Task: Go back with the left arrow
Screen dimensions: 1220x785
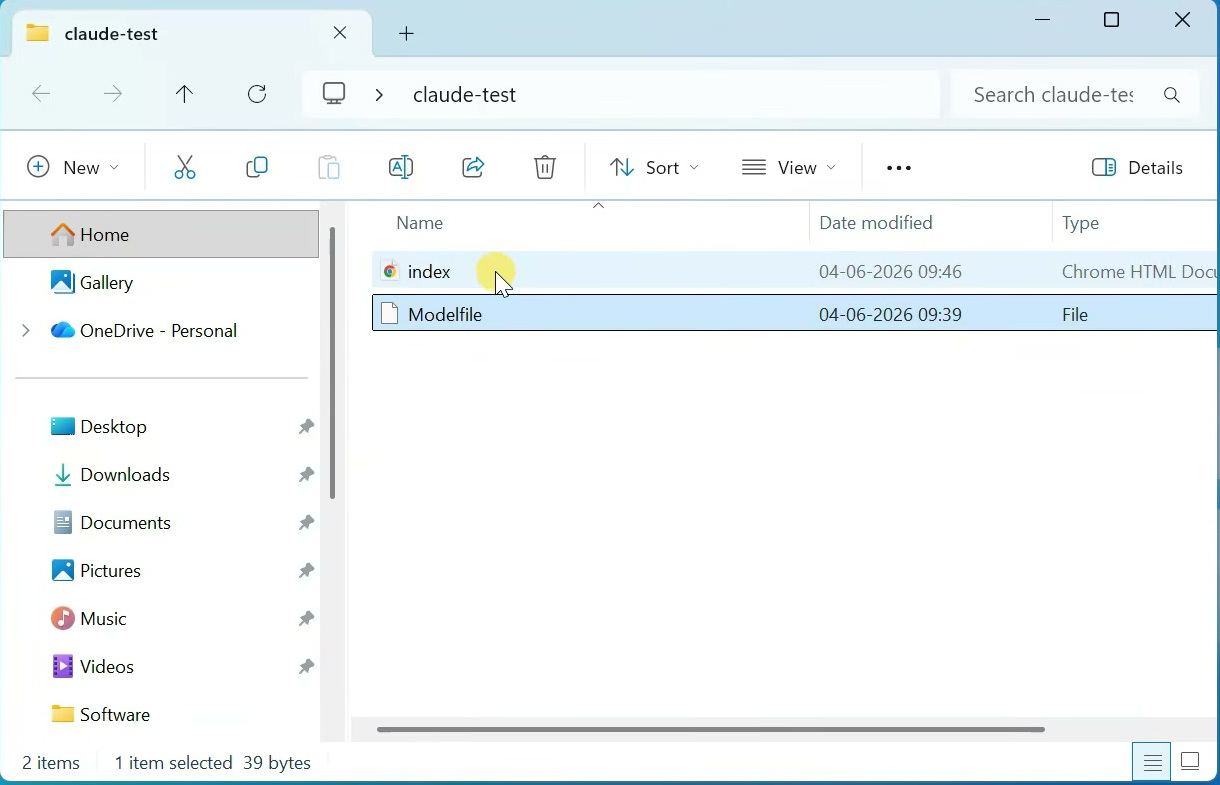Action: click(x=41, y=94)
